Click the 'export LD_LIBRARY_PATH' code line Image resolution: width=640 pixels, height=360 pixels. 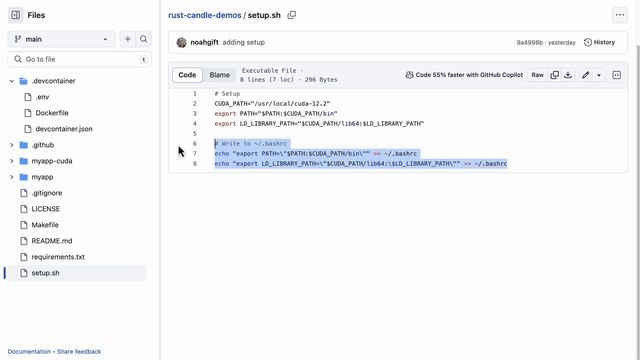(319, 124)
